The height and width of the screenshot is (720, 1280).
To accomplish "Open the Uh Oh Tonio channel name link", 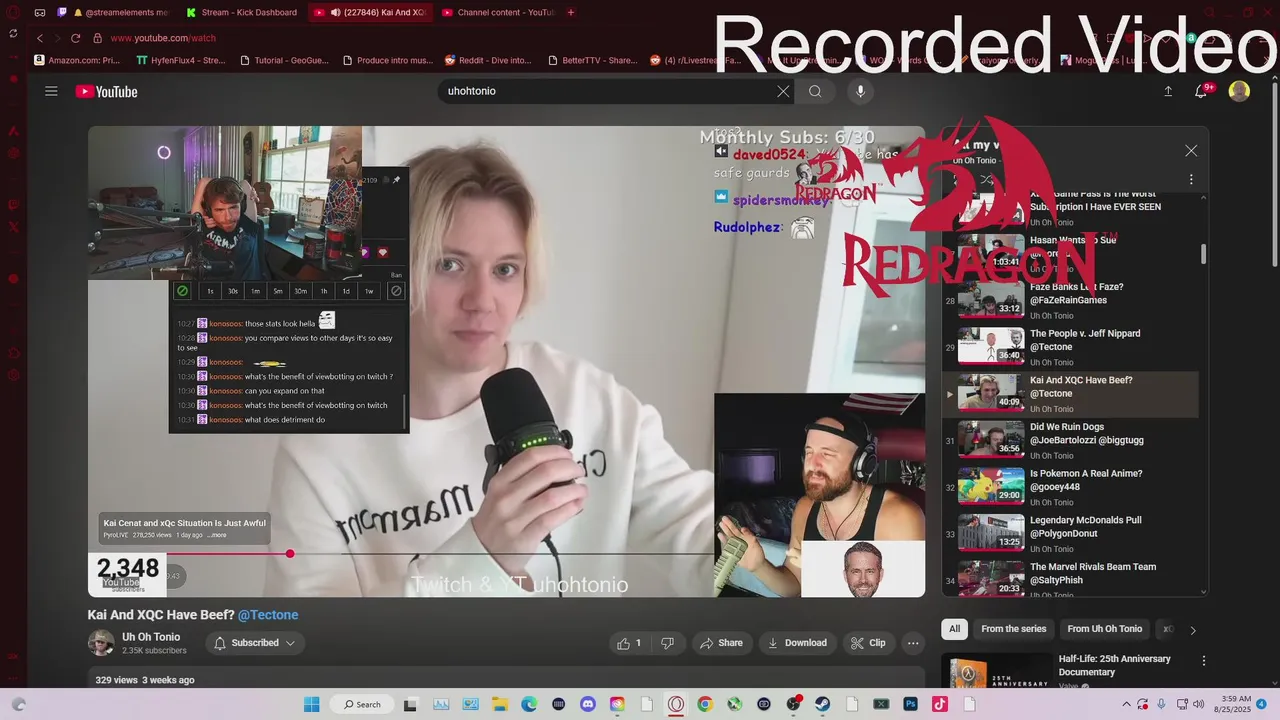I will [151, 637].
